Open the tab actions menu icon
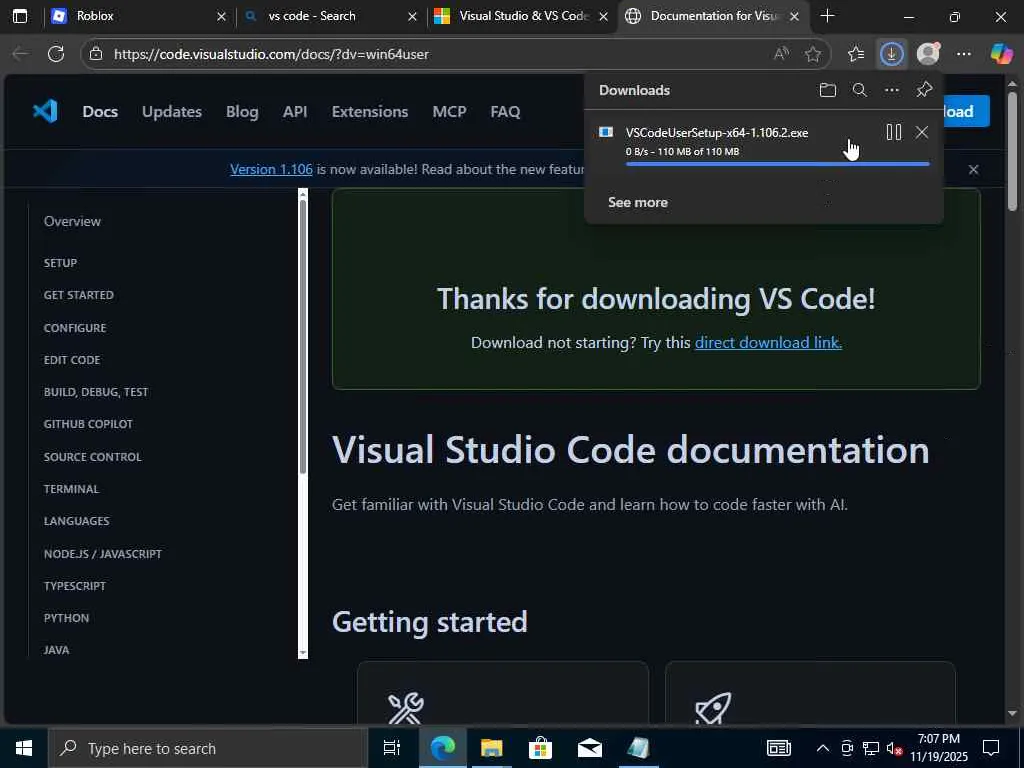The width and height of the screenshot is (1024, 768). point(20,16)
